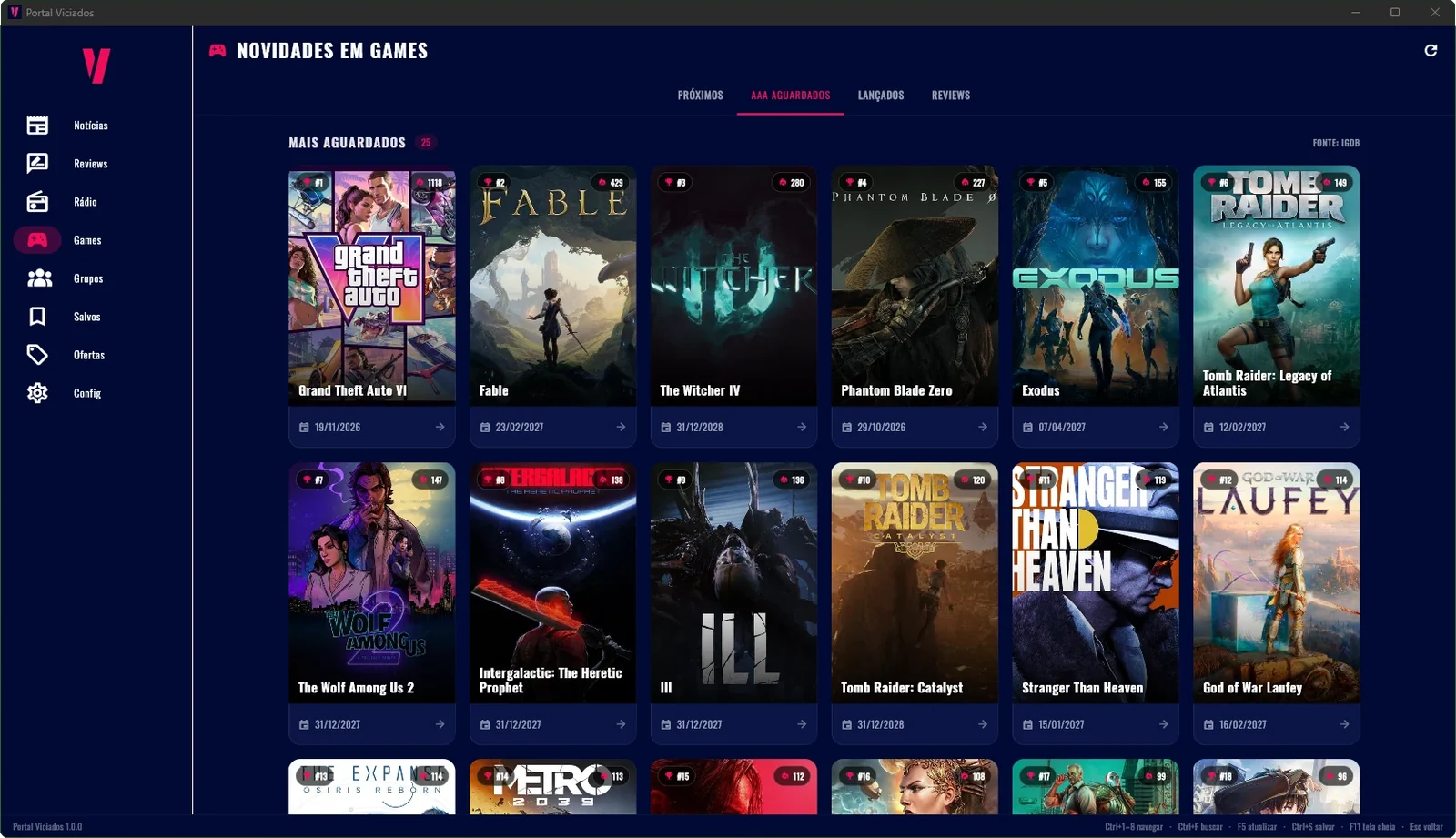Click Portal Viciados 1.0.0 version text

pos(47,827)
